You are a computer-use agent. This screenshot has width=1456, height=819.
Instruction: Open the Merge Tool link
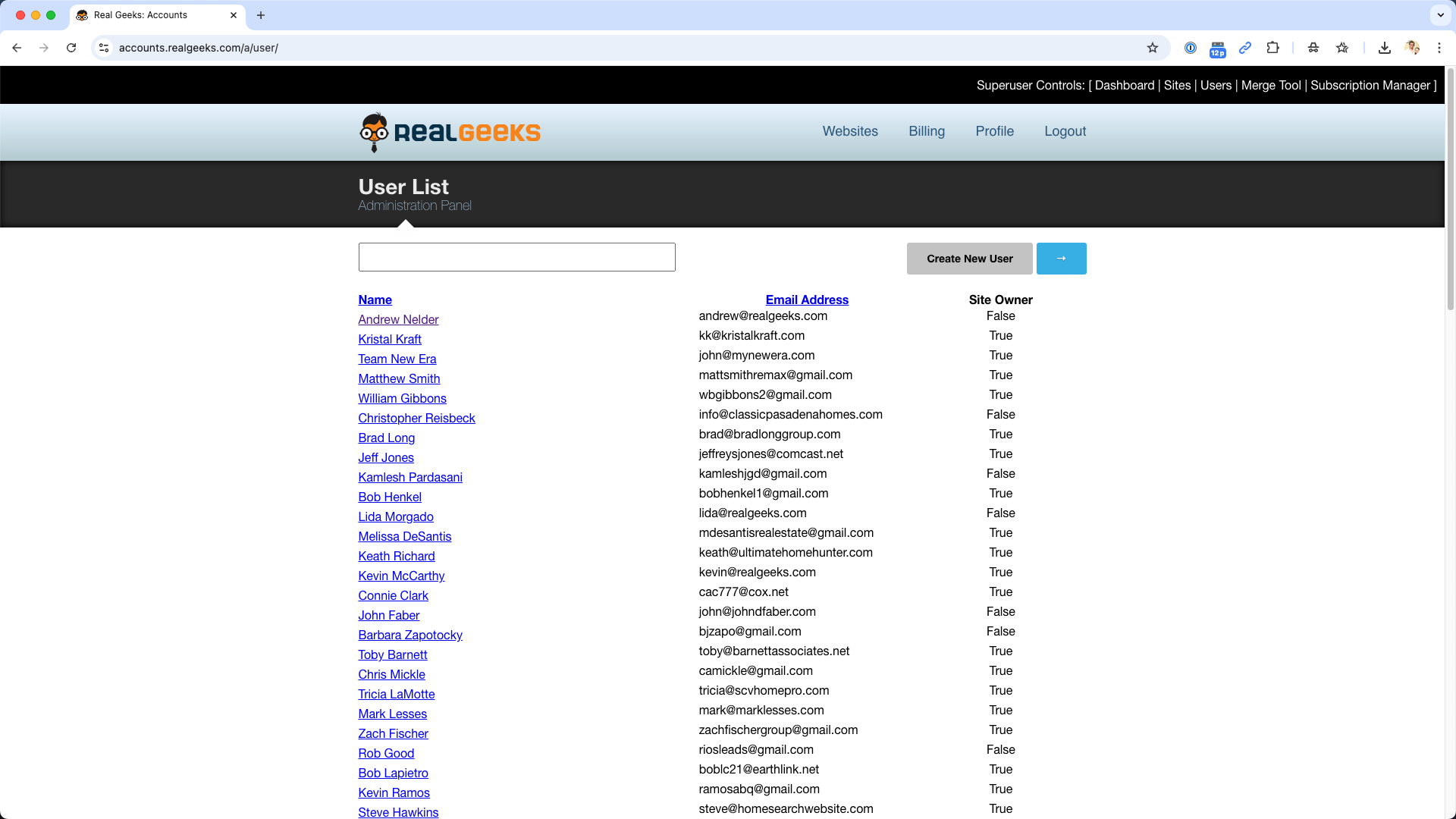[x=1271, y=86]
